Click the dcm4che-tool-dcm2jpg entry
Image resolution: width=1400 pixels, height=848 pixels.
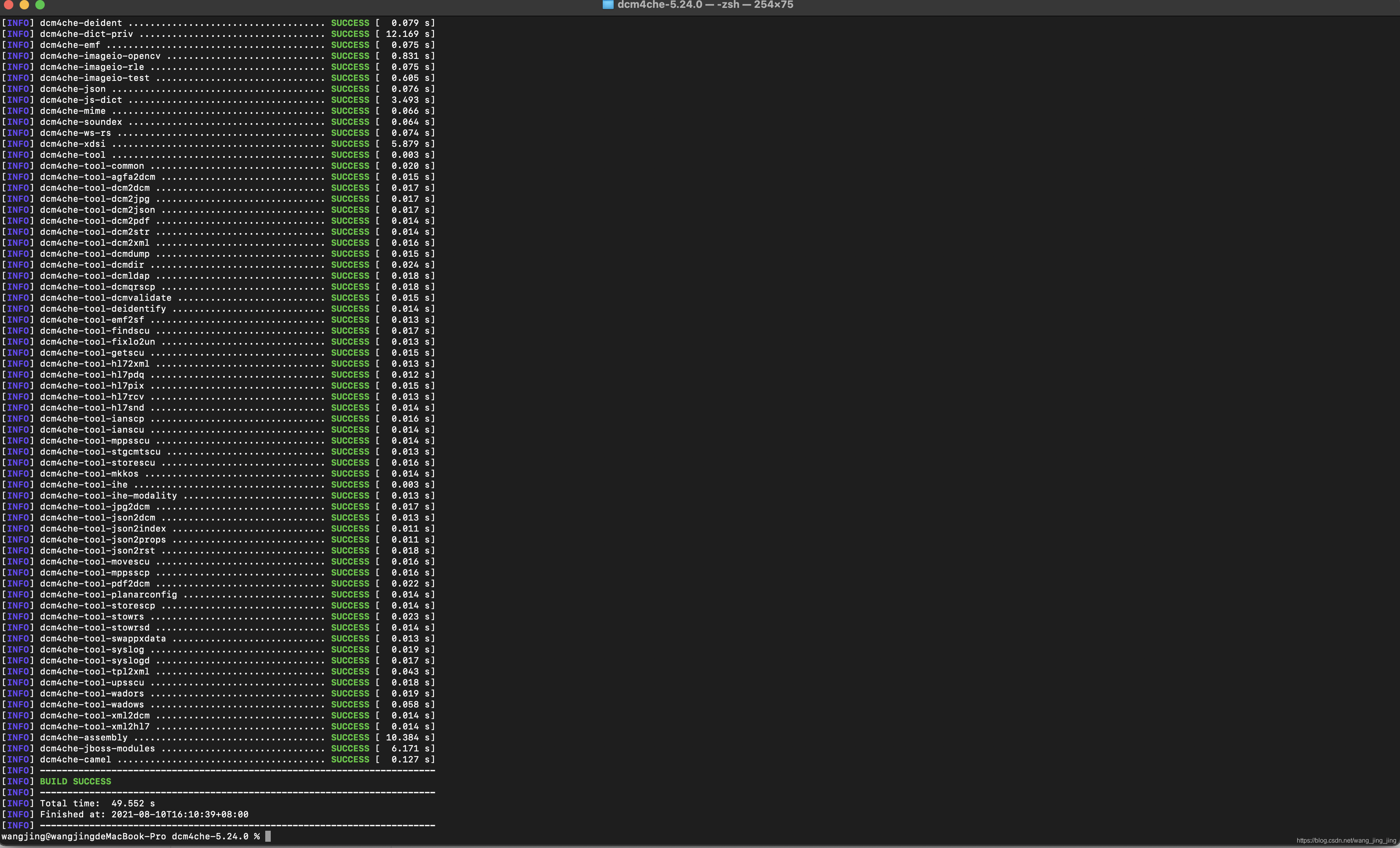(x=94, y=199)
